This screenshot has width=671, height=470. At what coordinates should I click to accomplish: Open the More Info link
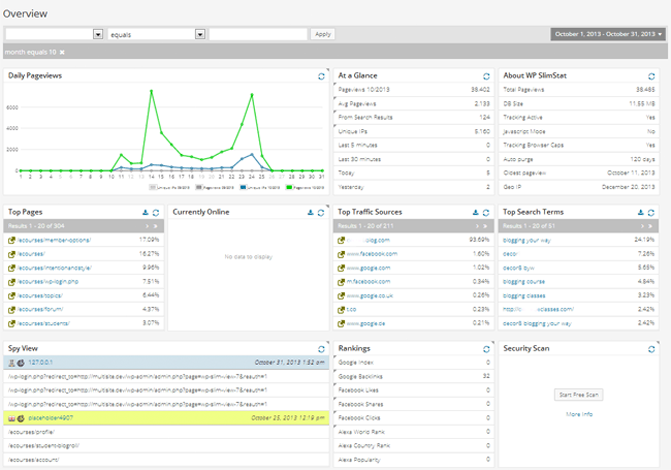click(x=579, y=413)
